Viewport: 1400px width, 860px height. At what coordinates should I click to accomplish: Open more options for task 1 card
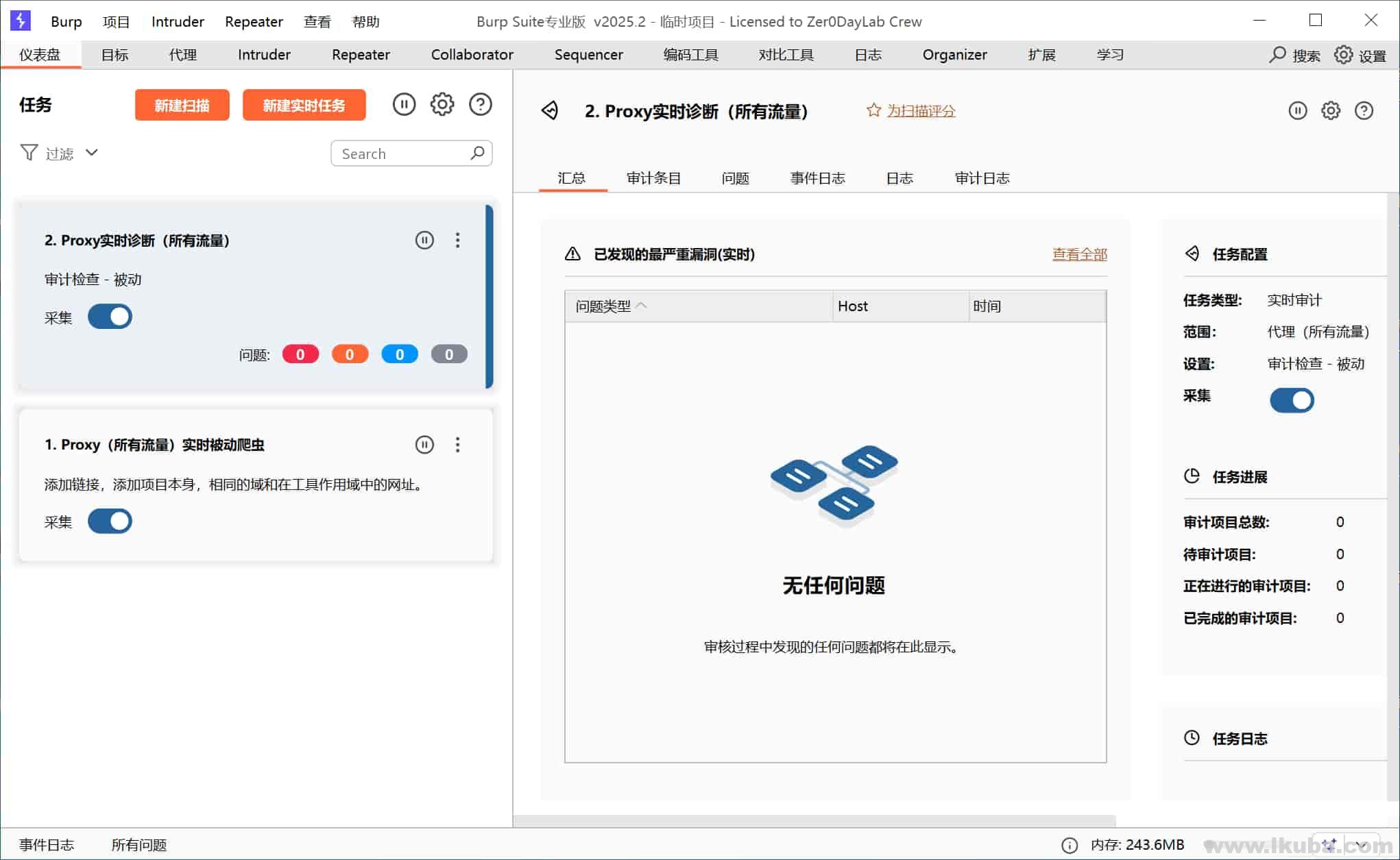[x=458, y=445]
